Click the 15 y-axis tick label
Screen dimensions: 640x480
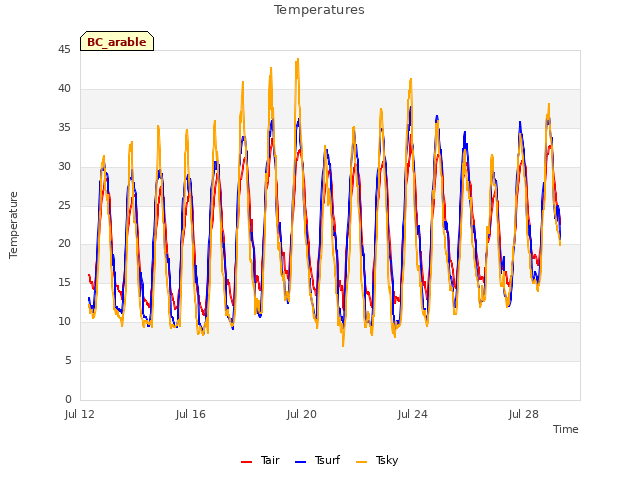pyautogui.click(x=64, y=282)
